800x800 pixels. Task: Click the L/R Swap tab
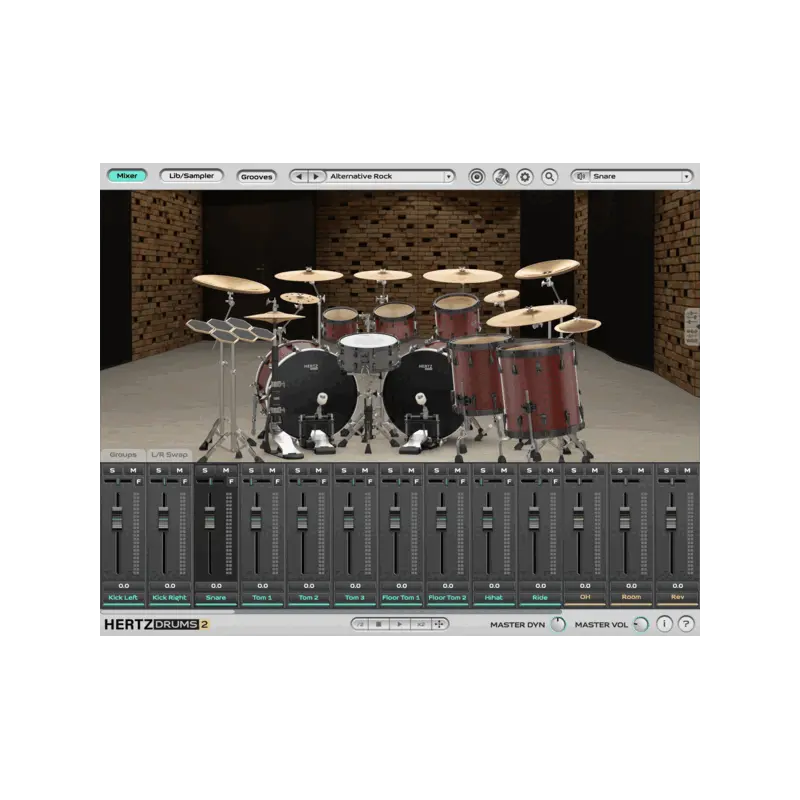click(169, 455)
